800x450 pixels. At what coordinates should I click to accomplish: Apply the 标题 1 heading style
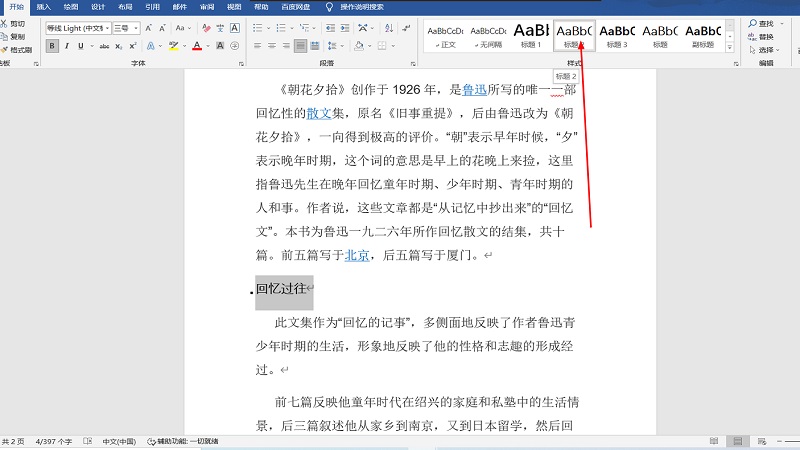(530, 34)
